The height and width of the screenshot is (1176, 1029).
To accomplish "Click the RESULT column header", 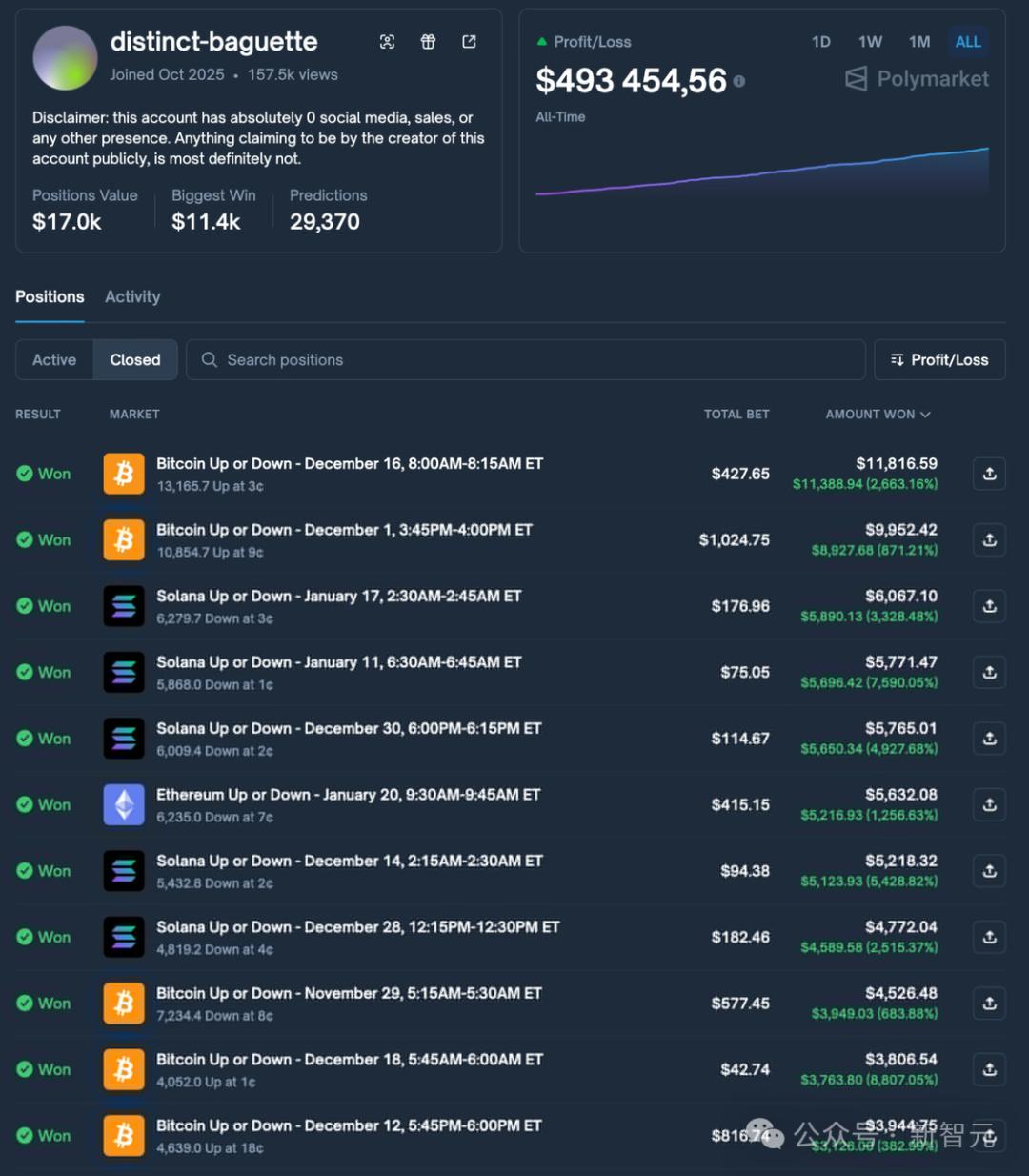I will point(38,415).
